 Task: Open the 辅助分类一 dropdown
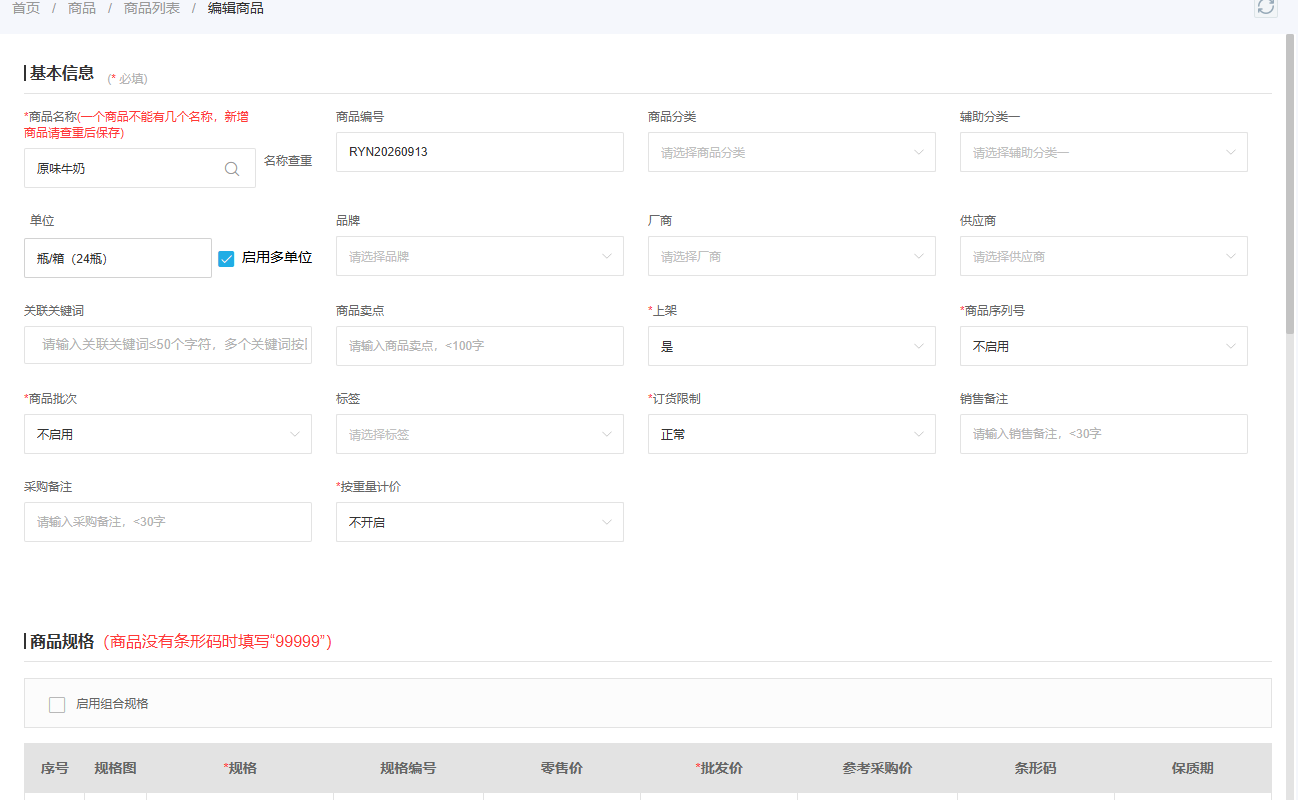point(1104,152)
